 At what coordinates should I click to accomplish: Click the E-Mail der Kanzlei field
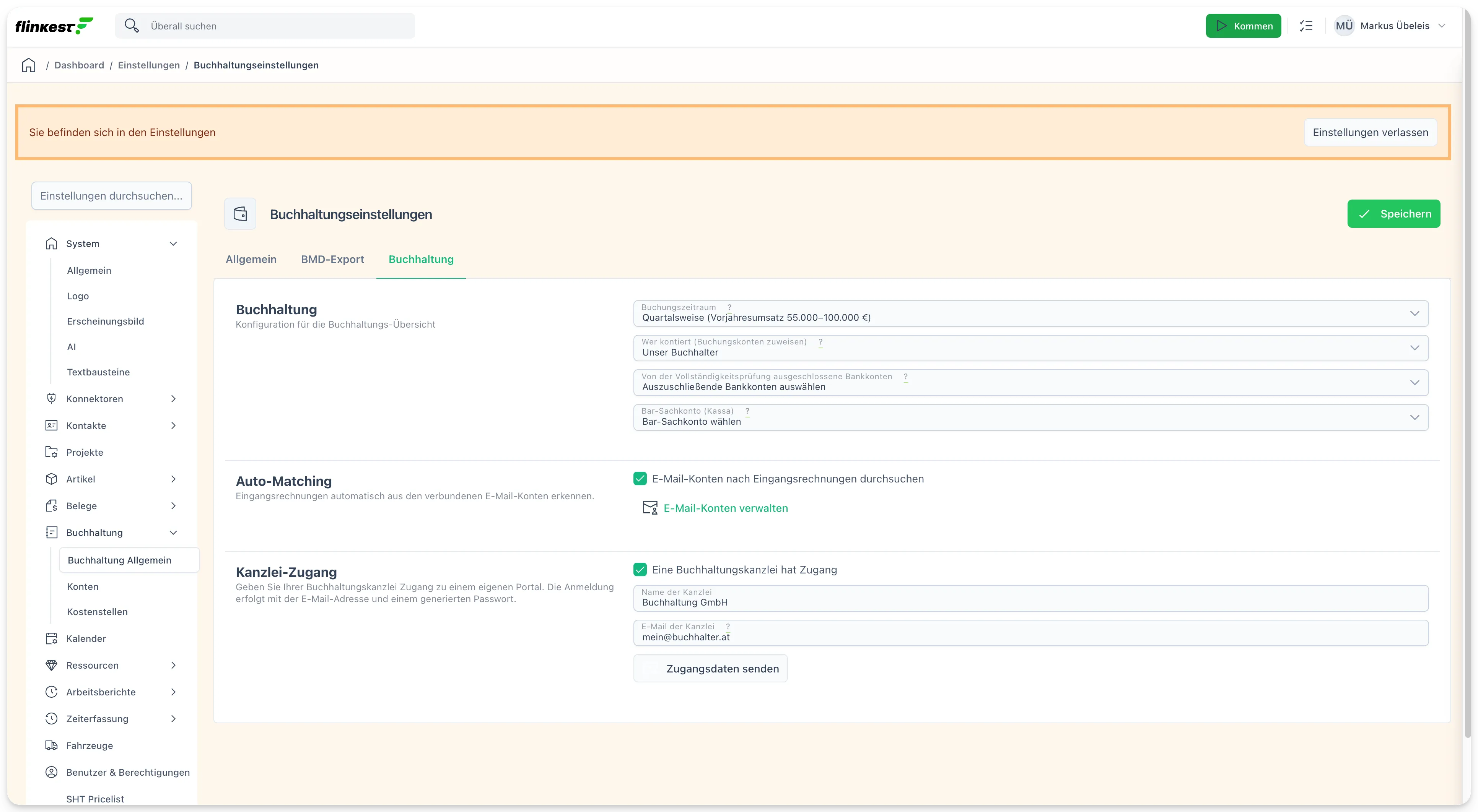(x=1030, y=632)
